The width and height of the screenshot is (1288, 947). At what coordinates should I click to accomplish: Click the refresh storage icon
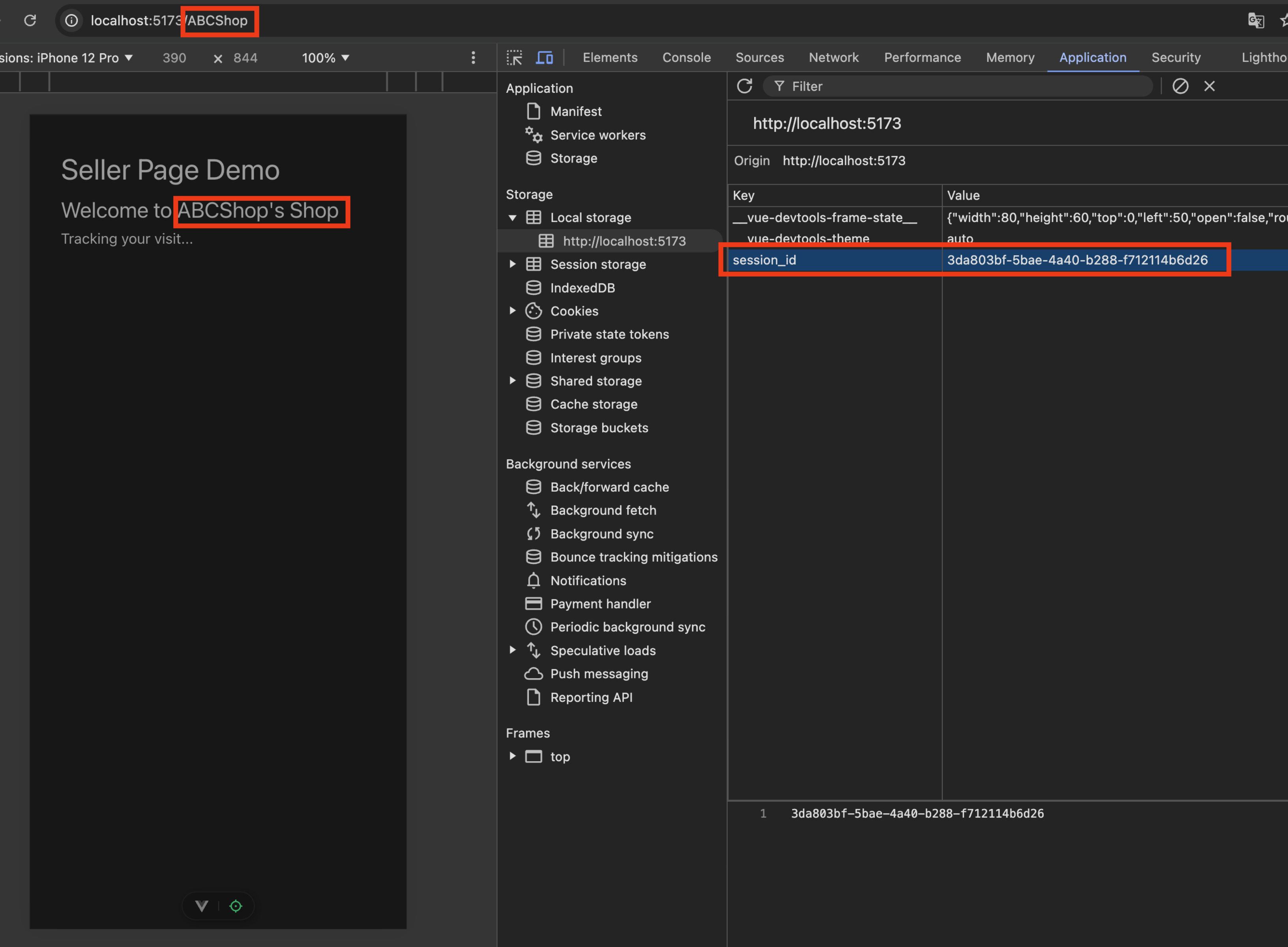coord(744,86)
